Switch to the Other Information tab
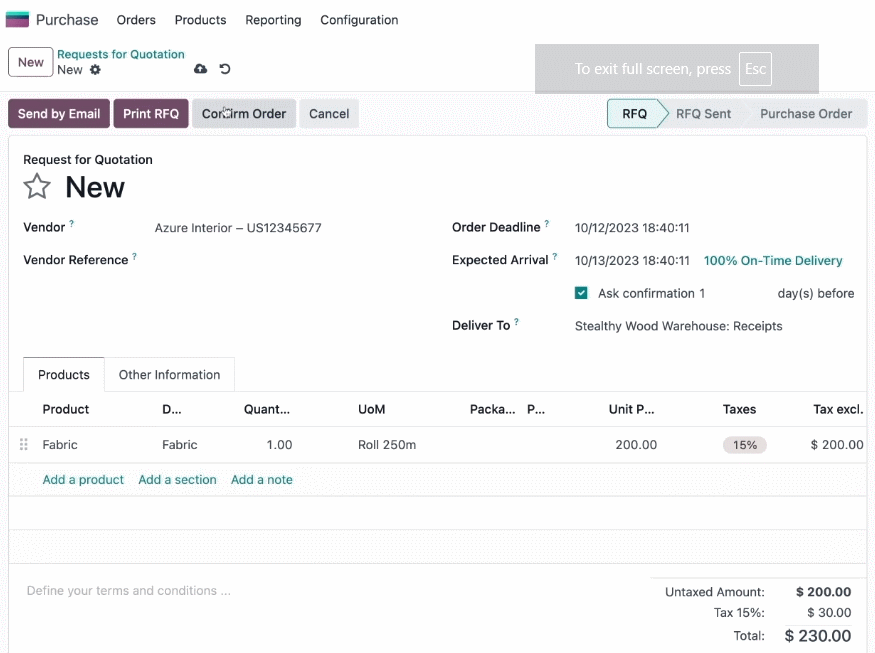This screenshot has width=875, height=653. tap(169, 374)
